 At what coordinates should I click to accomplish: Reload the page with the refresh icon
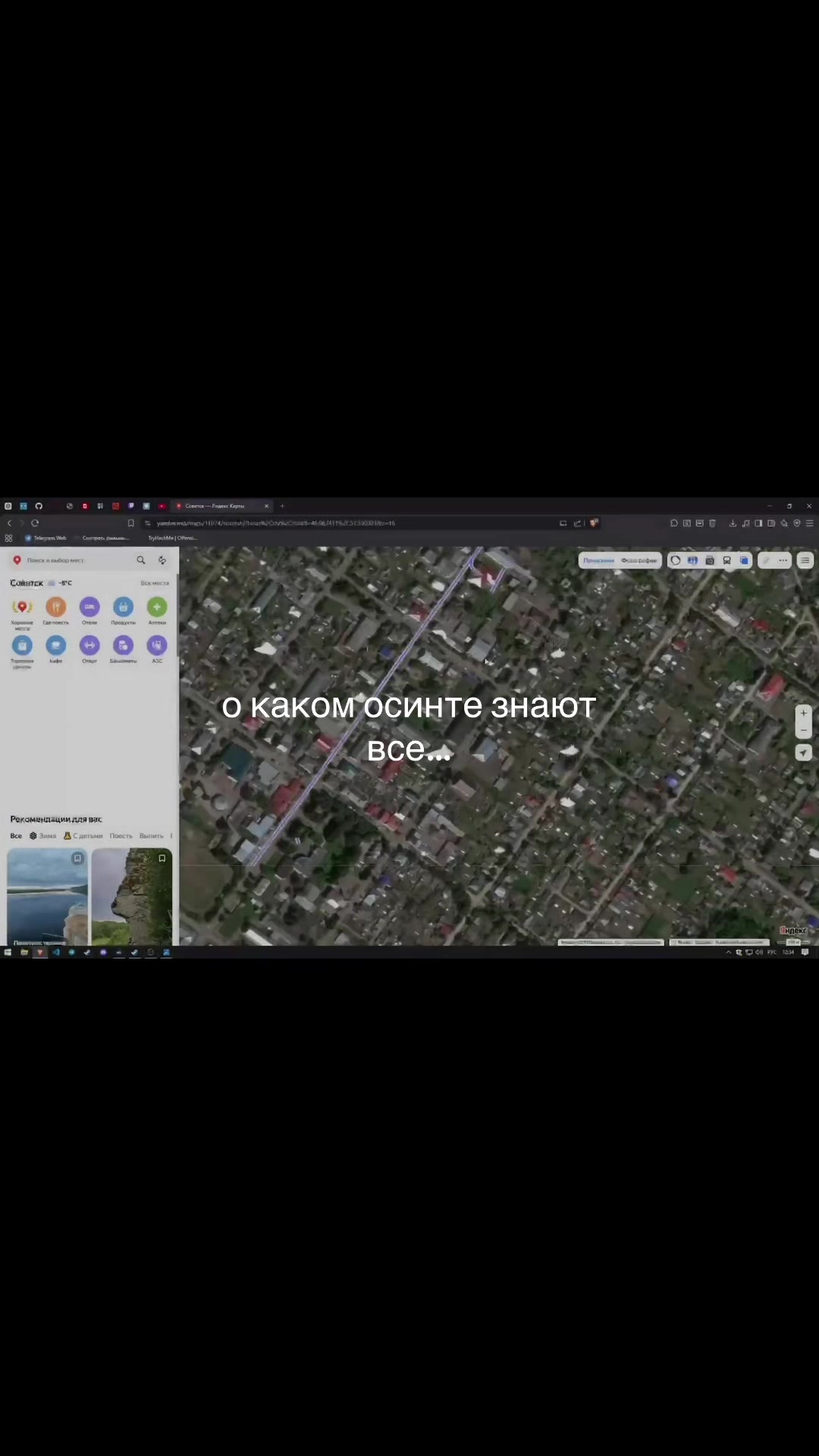[x=35, y=523]
